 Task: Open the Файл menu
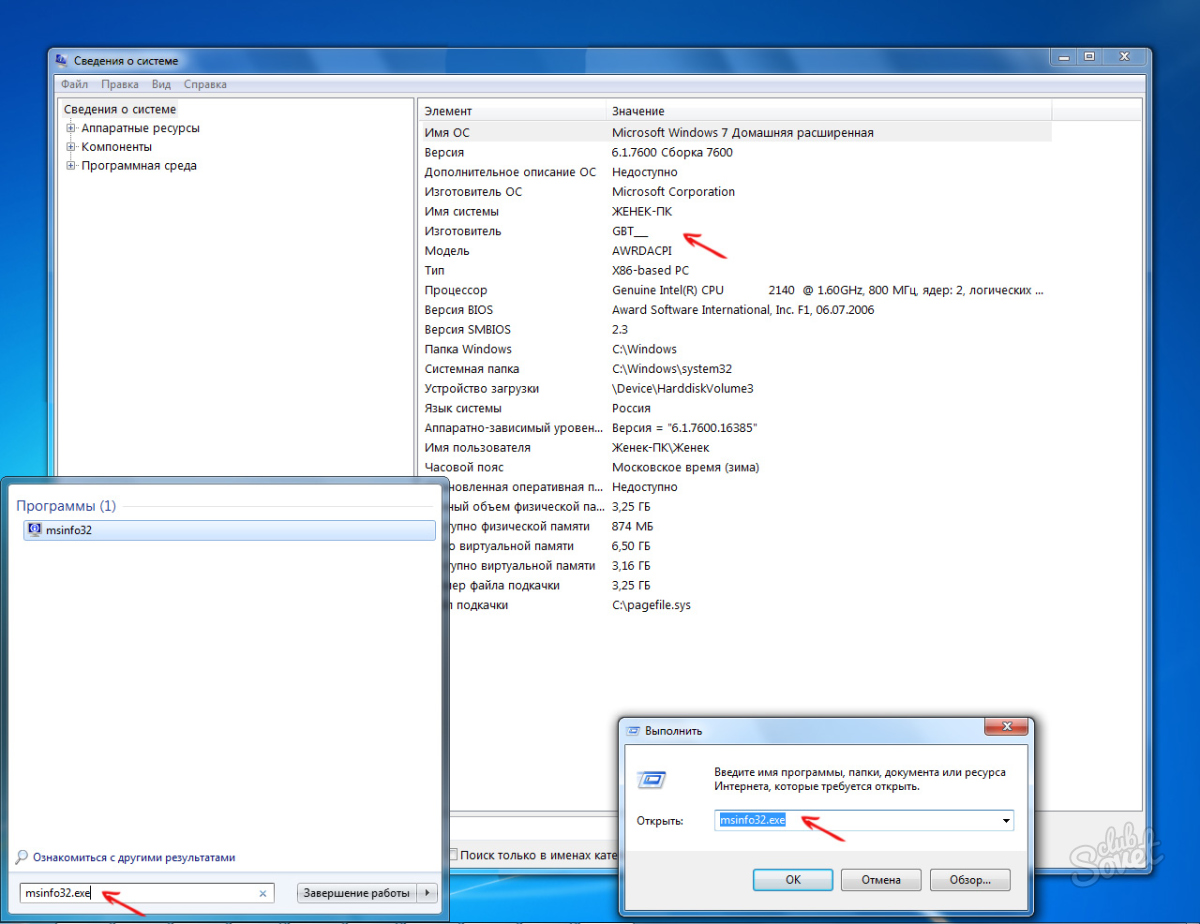pos(73,84)
